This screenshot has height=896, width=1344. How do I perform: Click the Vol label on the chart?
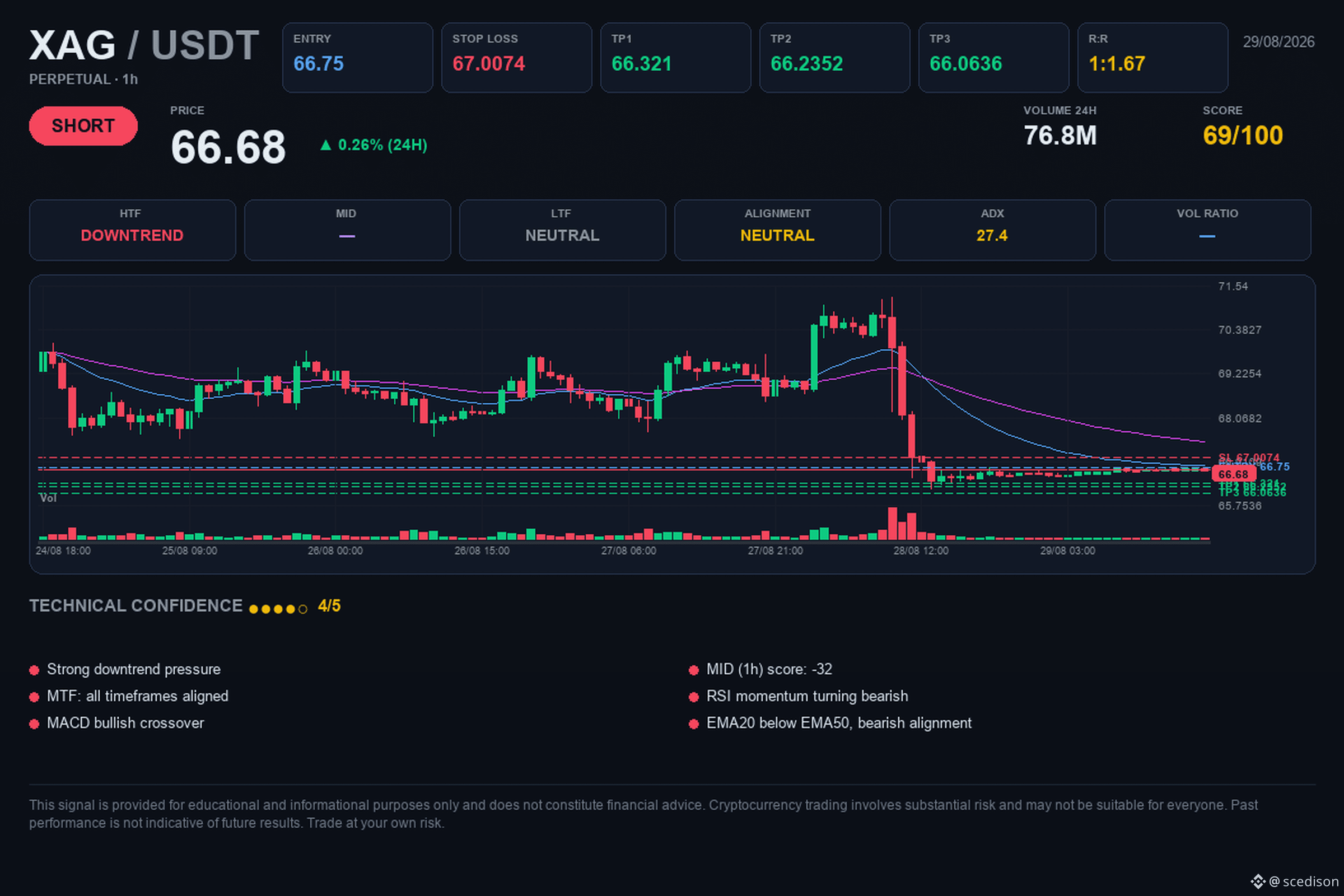(48, 498)
